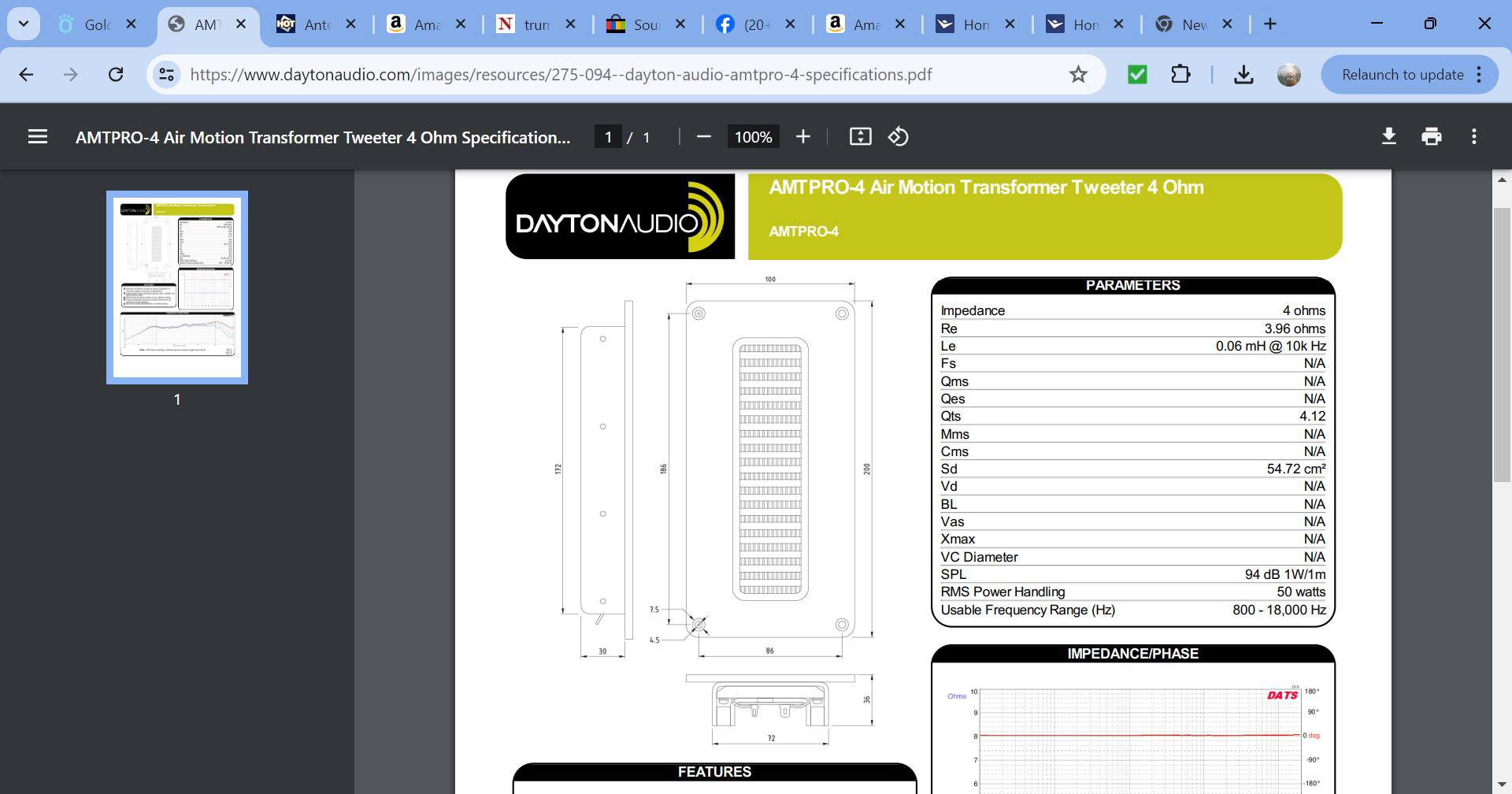Click the Dayton Audio logo
Viewport: 1512px width, 794px height.
[621, 217]
